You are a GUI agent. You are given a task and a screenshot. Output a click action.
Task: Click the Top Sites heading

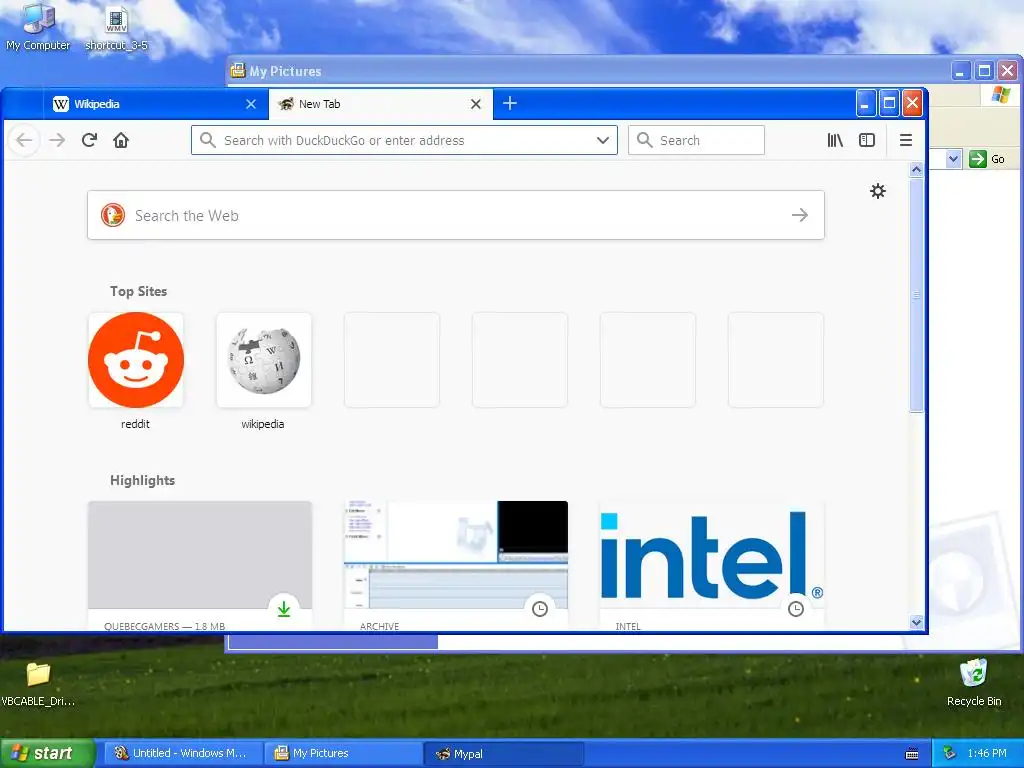click(x=138, y=291)
